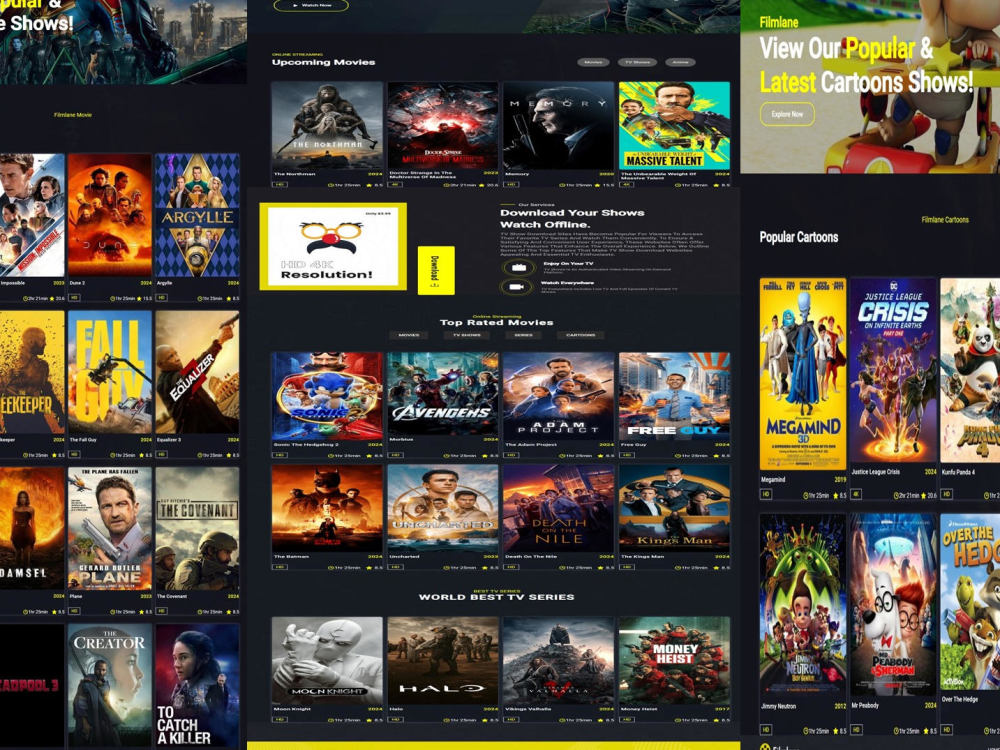Click the HD badge under The Batman
1000x750 pixels.
click(x=279, y=566)
